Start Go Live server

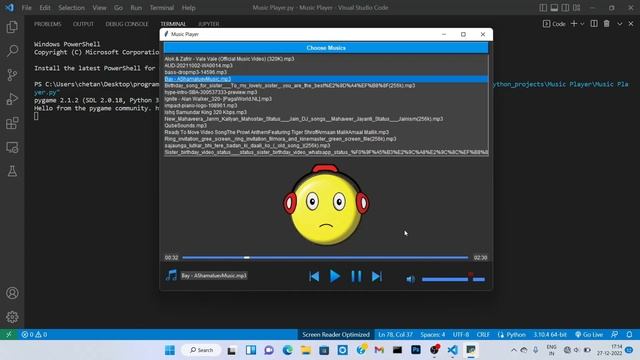point(589,334)
